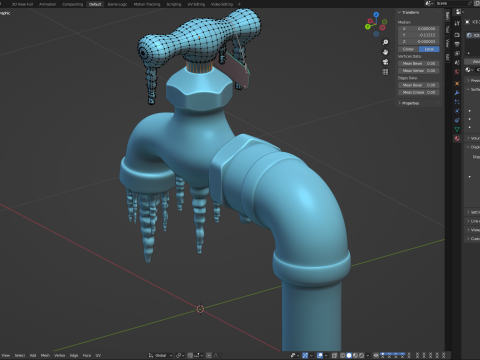Open the Mesh menu in viewport header
This screenshot has height=360, width=480.
coord(45,355)
